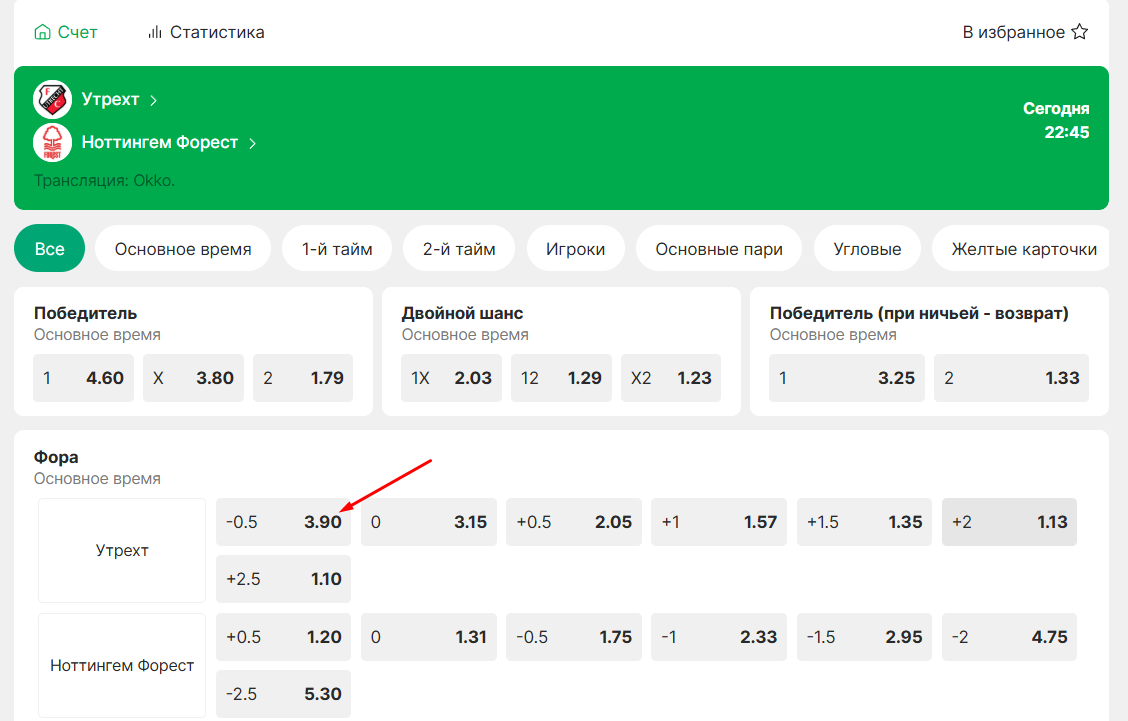The image size is (1128, 721).
Task: Pick Ноттингем Форест handicap -2.5 at 5.30
Action: click(283, 694)
